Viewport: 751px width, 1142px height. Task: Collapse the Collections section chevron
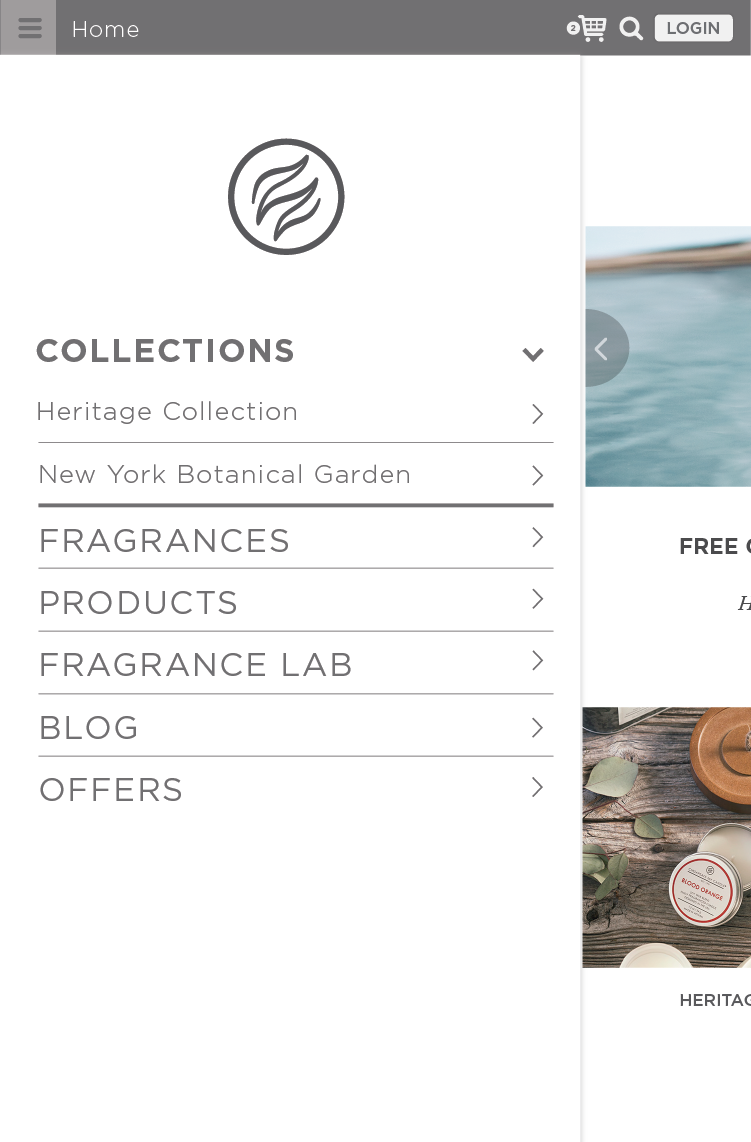(533, 354)
